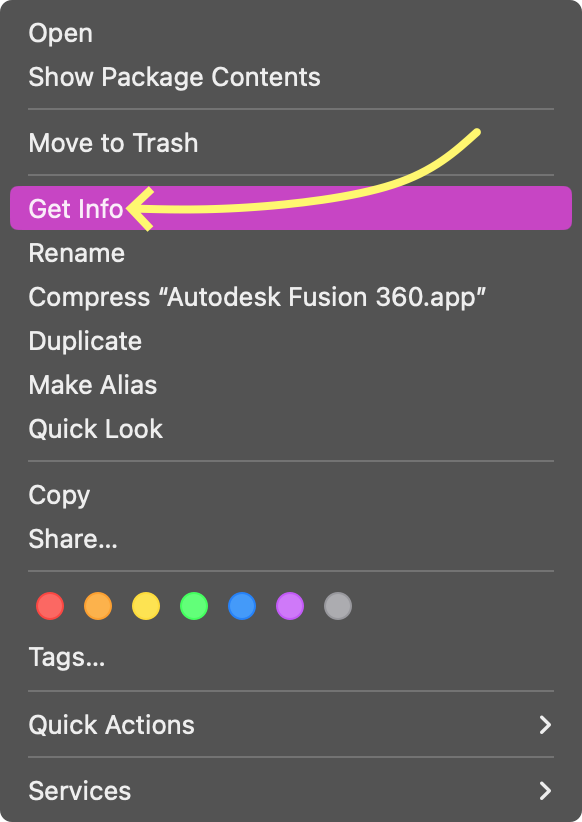Expand the Services submenu
Image resolution: width=582 pixels, height=822 pixels.
pyautogui.click(x=79, y=791)
